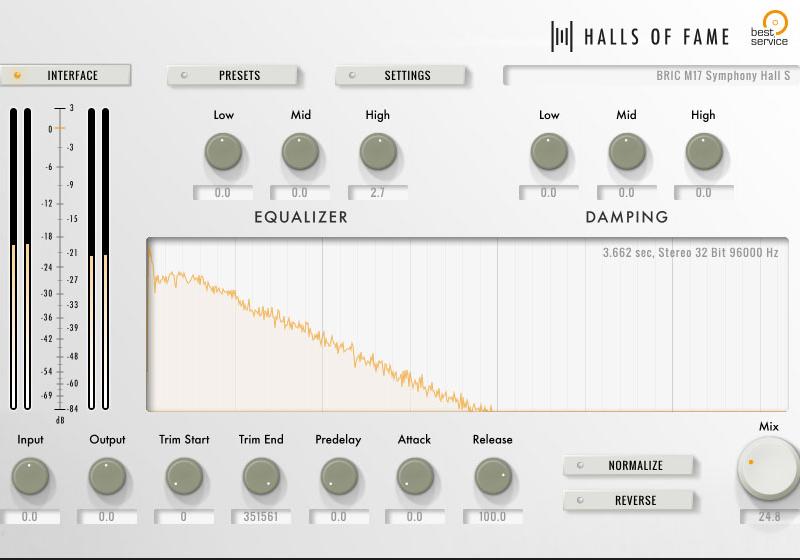Image resolution: width=800 pixels, height=560 pixels.
Task: Enable the Reverse option
Action: pos(627,500)
